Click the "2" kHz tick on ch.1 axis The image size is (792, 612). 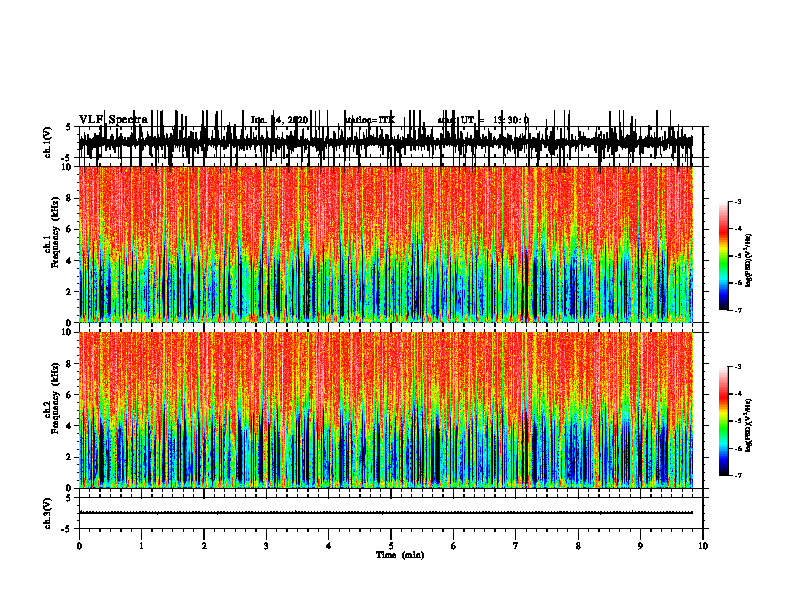[70, 291]
